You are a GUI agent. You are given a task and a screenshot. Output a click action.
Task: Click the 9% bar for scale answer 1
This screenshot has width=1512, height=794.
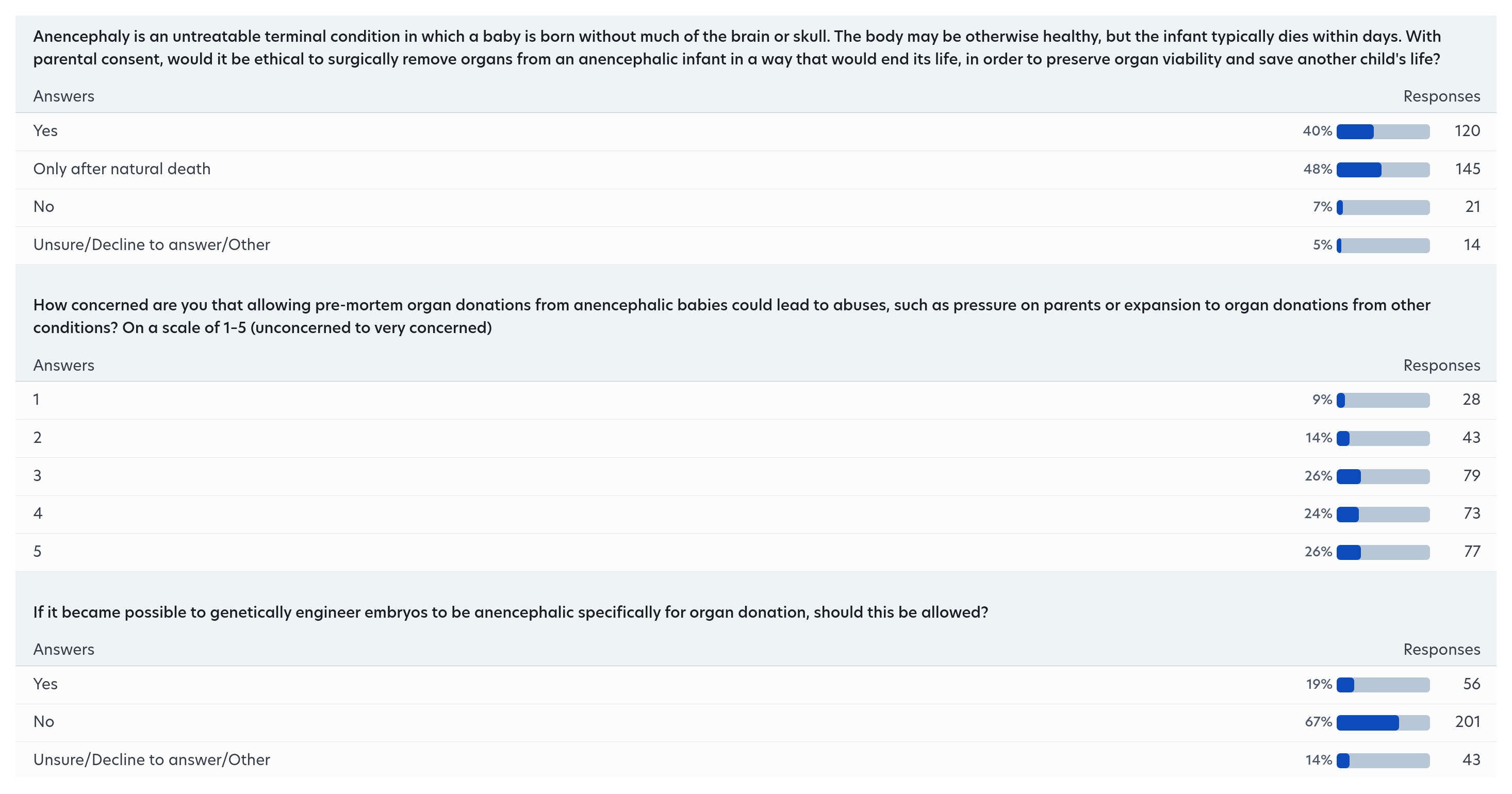[x=1382, y=400]
